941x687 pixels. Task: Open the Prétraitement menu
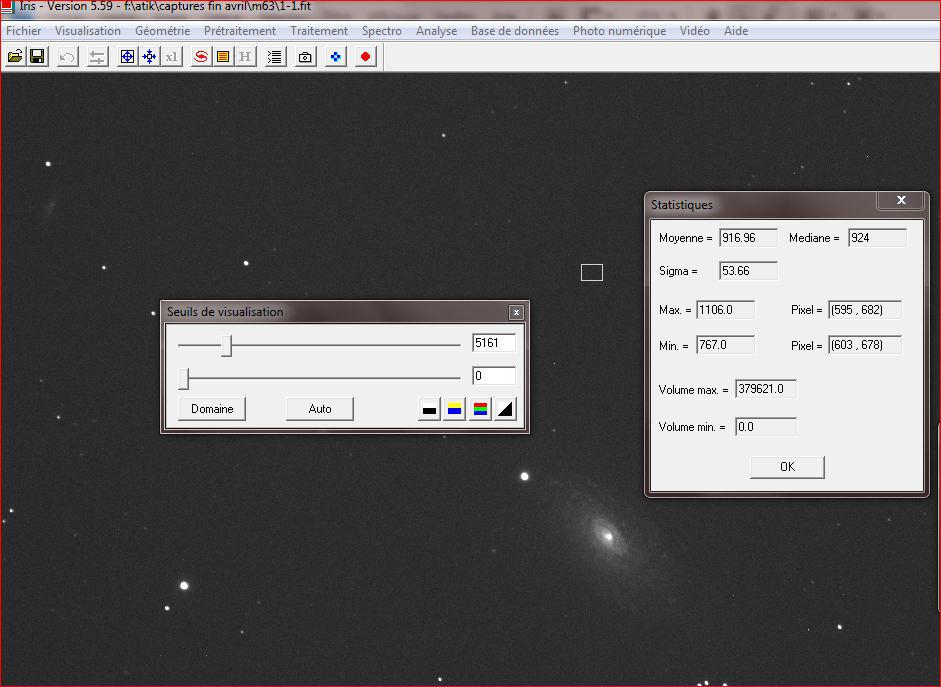tap(239, 31)
